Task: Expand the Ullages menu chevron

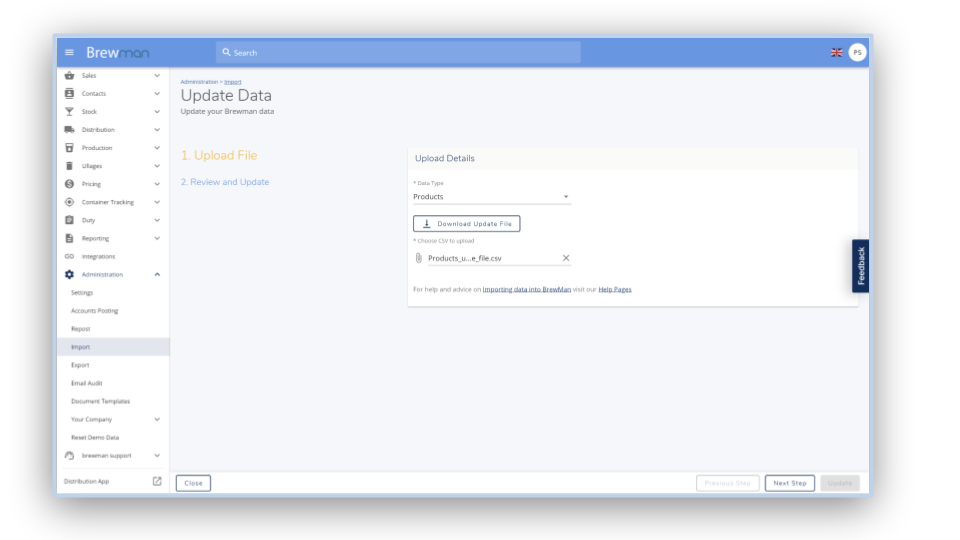Action: [x=157, y=166]
